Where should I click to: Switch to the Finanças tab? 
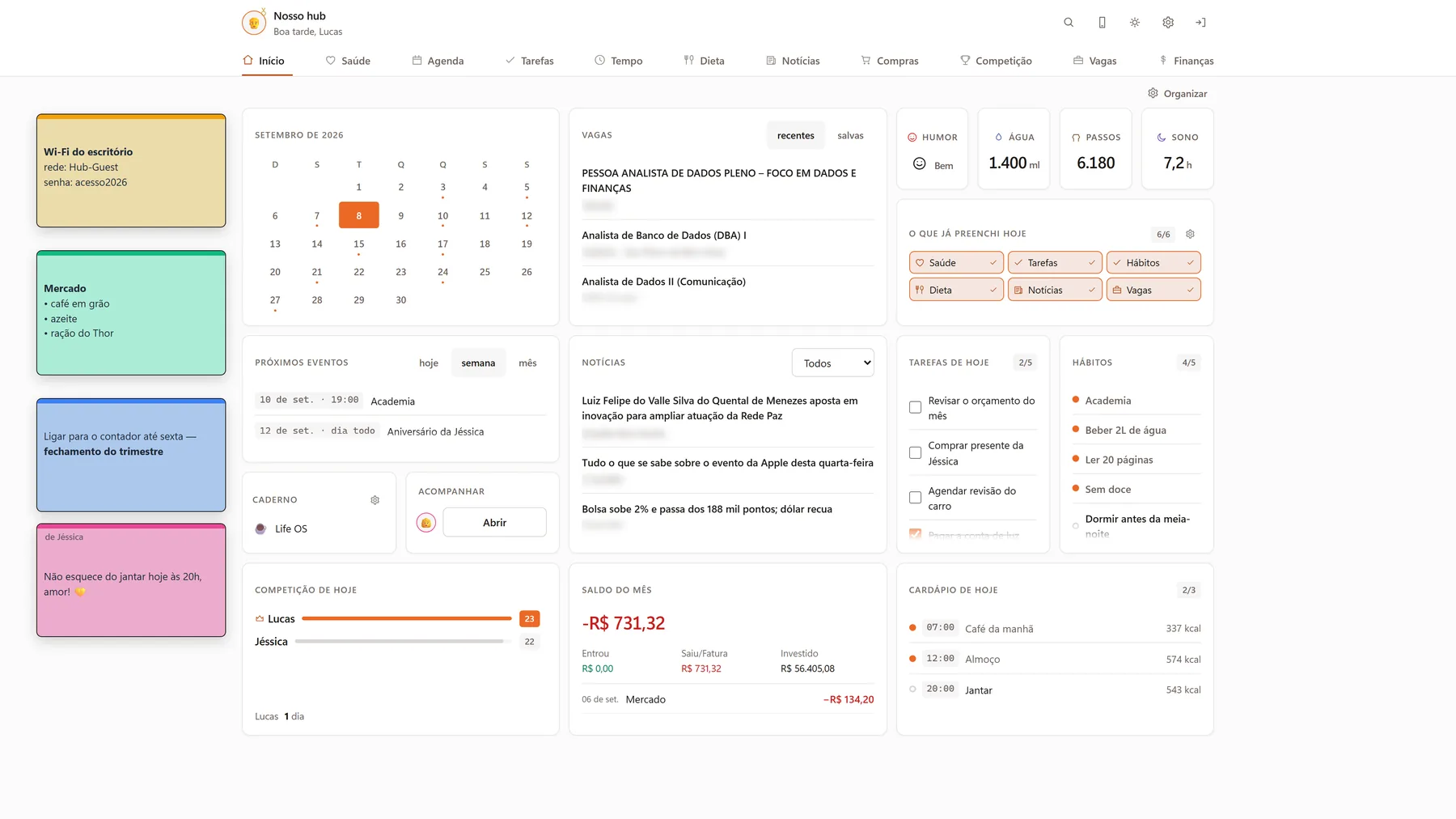pos(1186,61)
